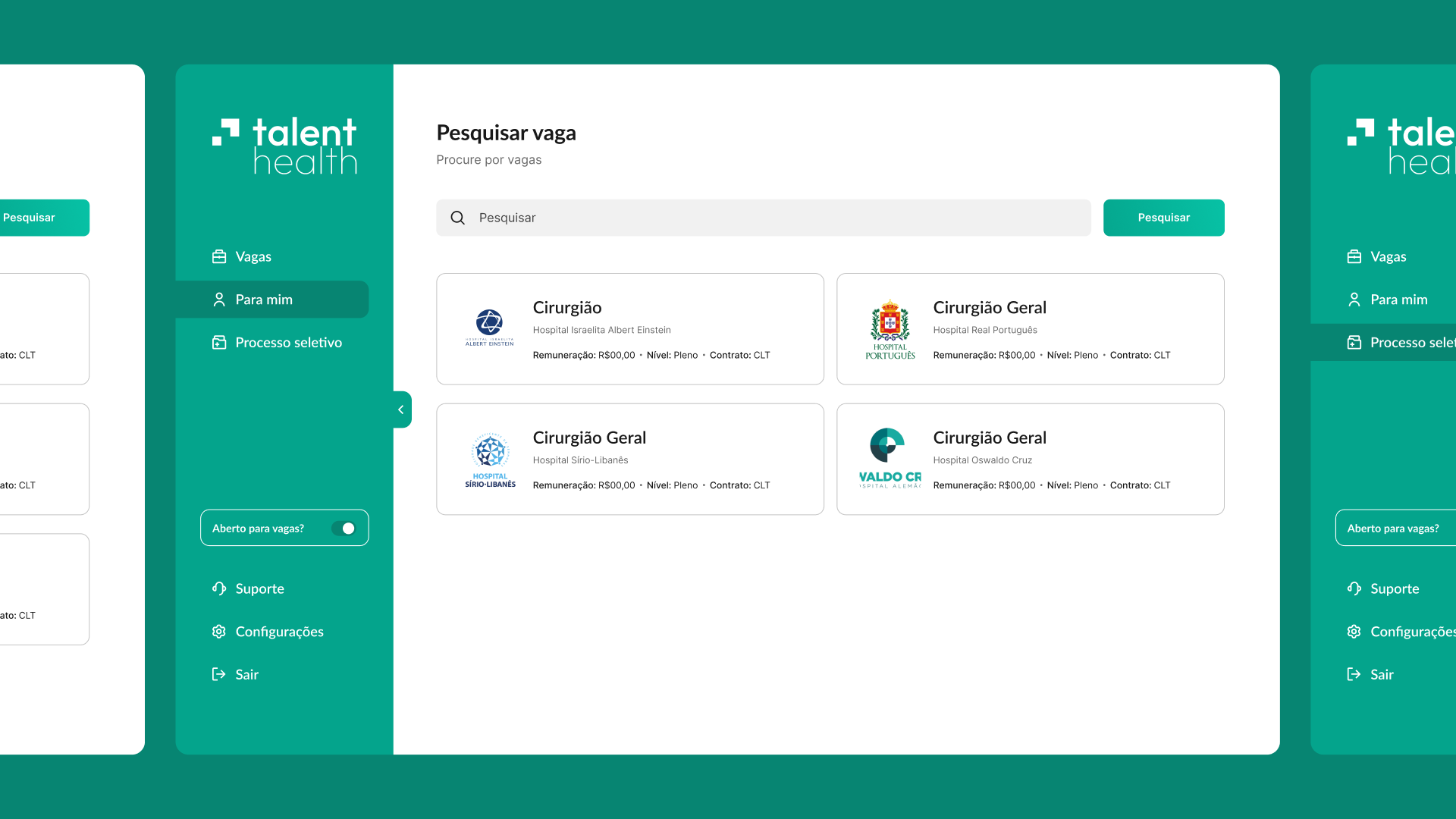1456x819 pixels.
Task: Open Cirurgião Geral title at Hospital Sírio-Libanês
Action: (x=589, y=438)
